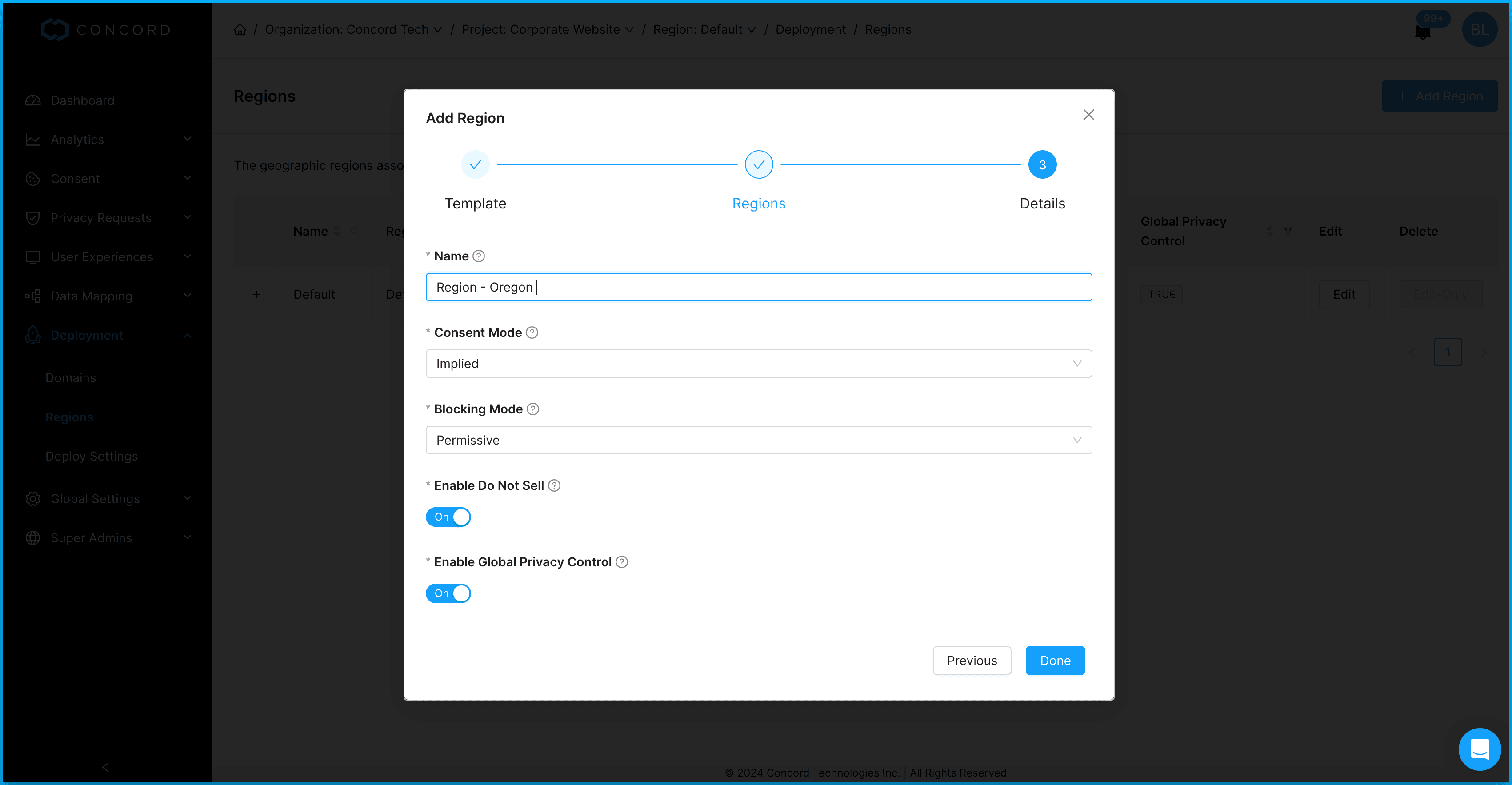Close the Add Region dialog
This screenshot has width=1512, height=785.
click(x=1088, y=115)
